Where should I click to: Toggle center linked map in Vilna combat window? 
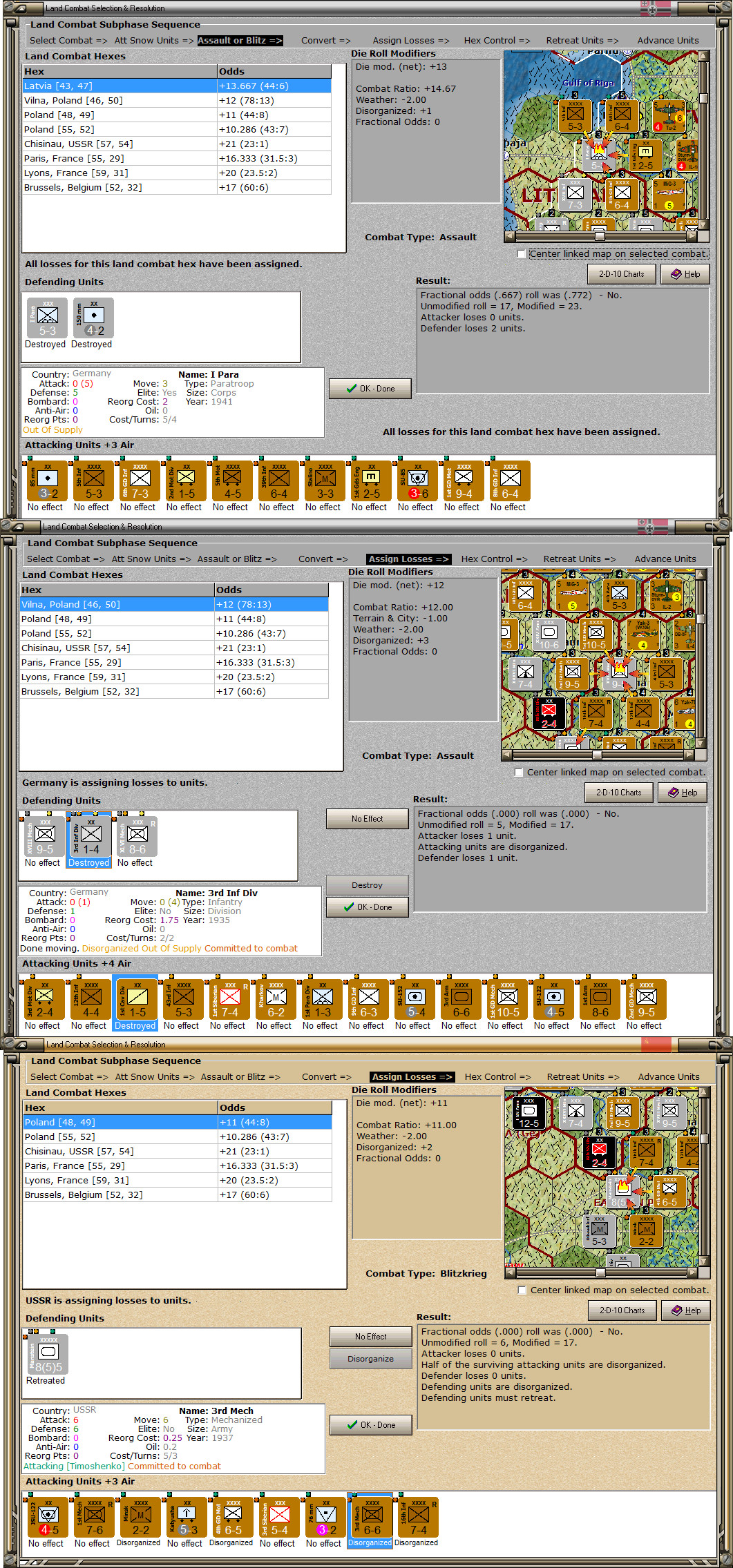coord(519,773)
